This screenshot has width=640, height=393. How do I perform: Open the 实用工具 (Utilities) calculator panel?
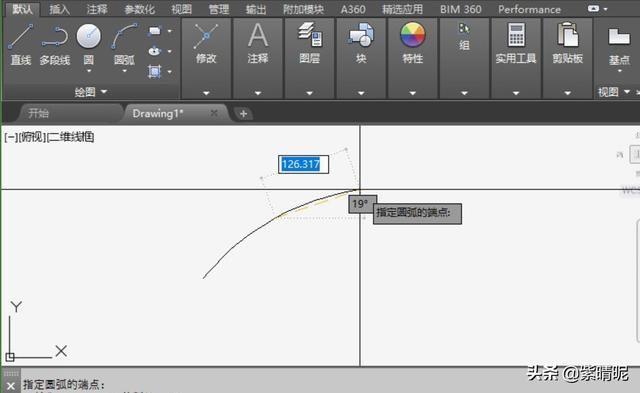(516, 44)
